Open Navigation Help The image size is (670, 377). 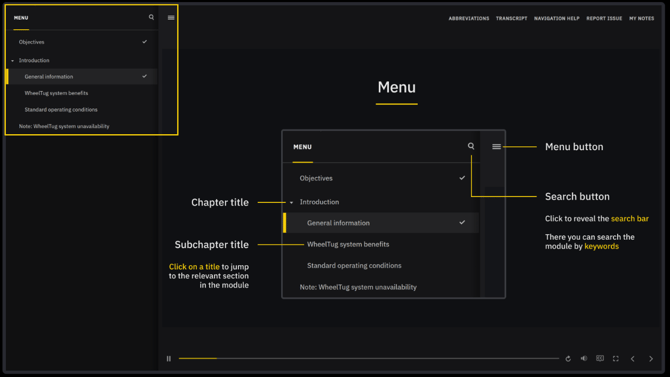click(x=557, y=18)
